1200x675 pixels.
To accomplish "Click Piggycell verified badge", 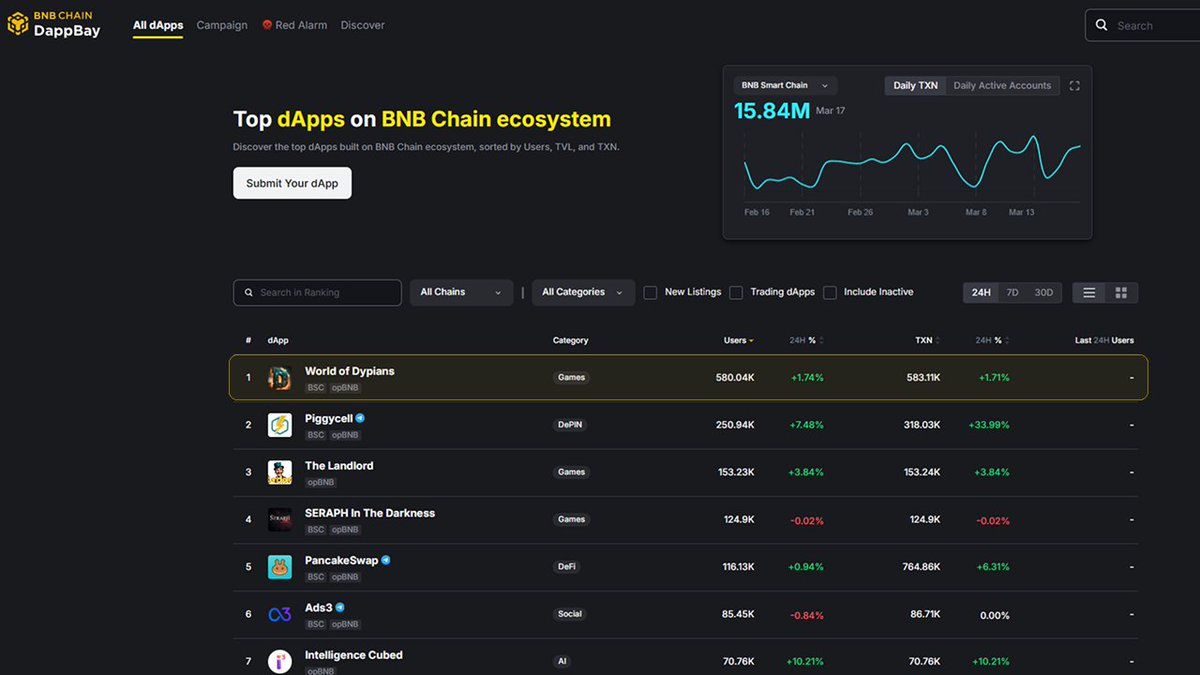I will point(360,418).
